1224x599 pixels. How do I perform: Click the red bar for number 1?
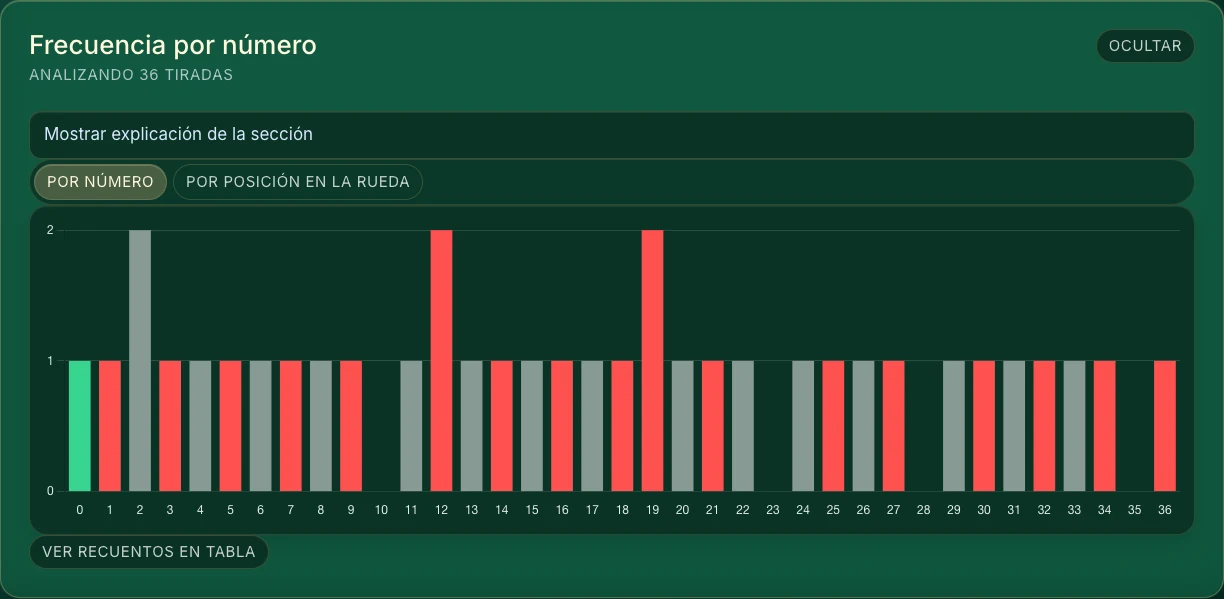[x=110, y=426]
